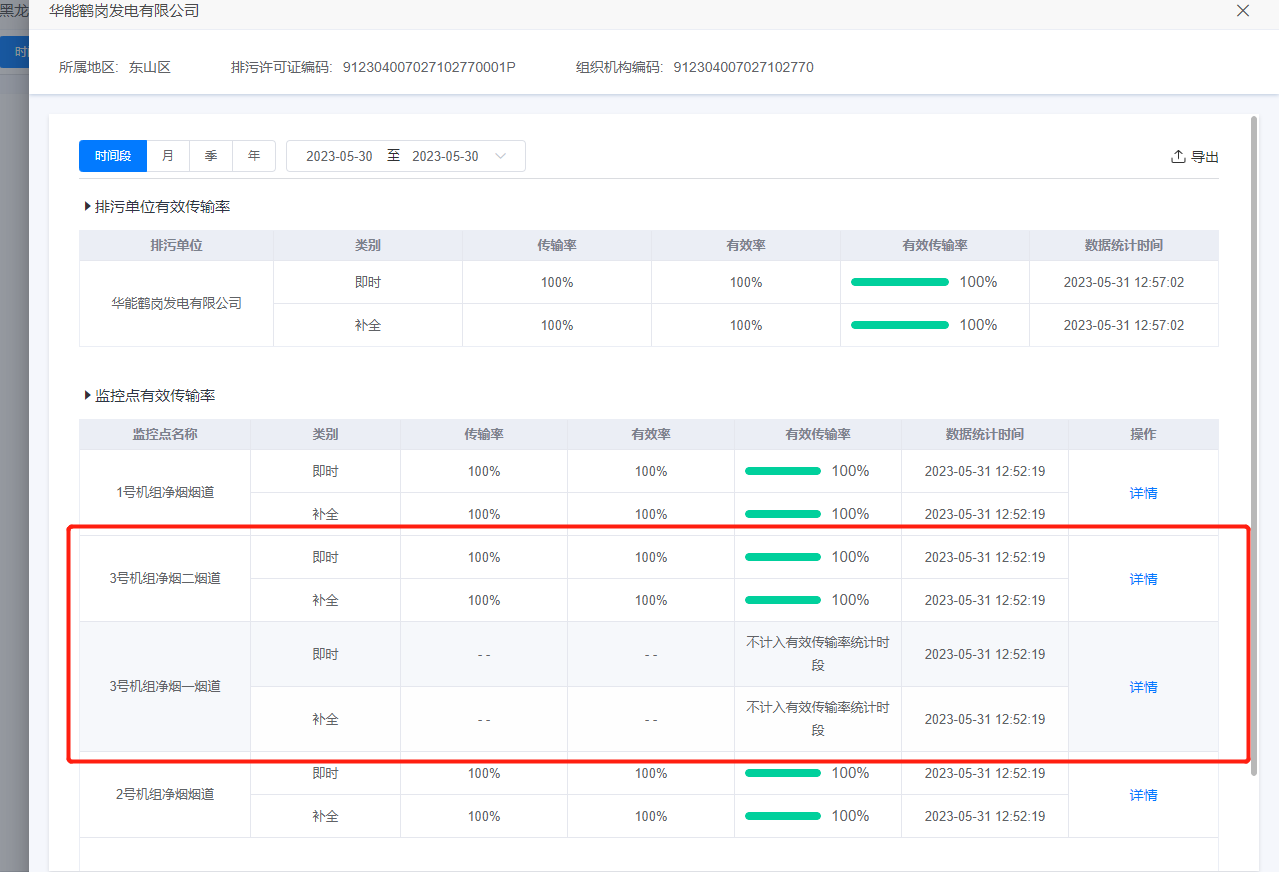
Task: Click 即时 progress bar of 3号机组净烟二烟道
Action: 783,557
